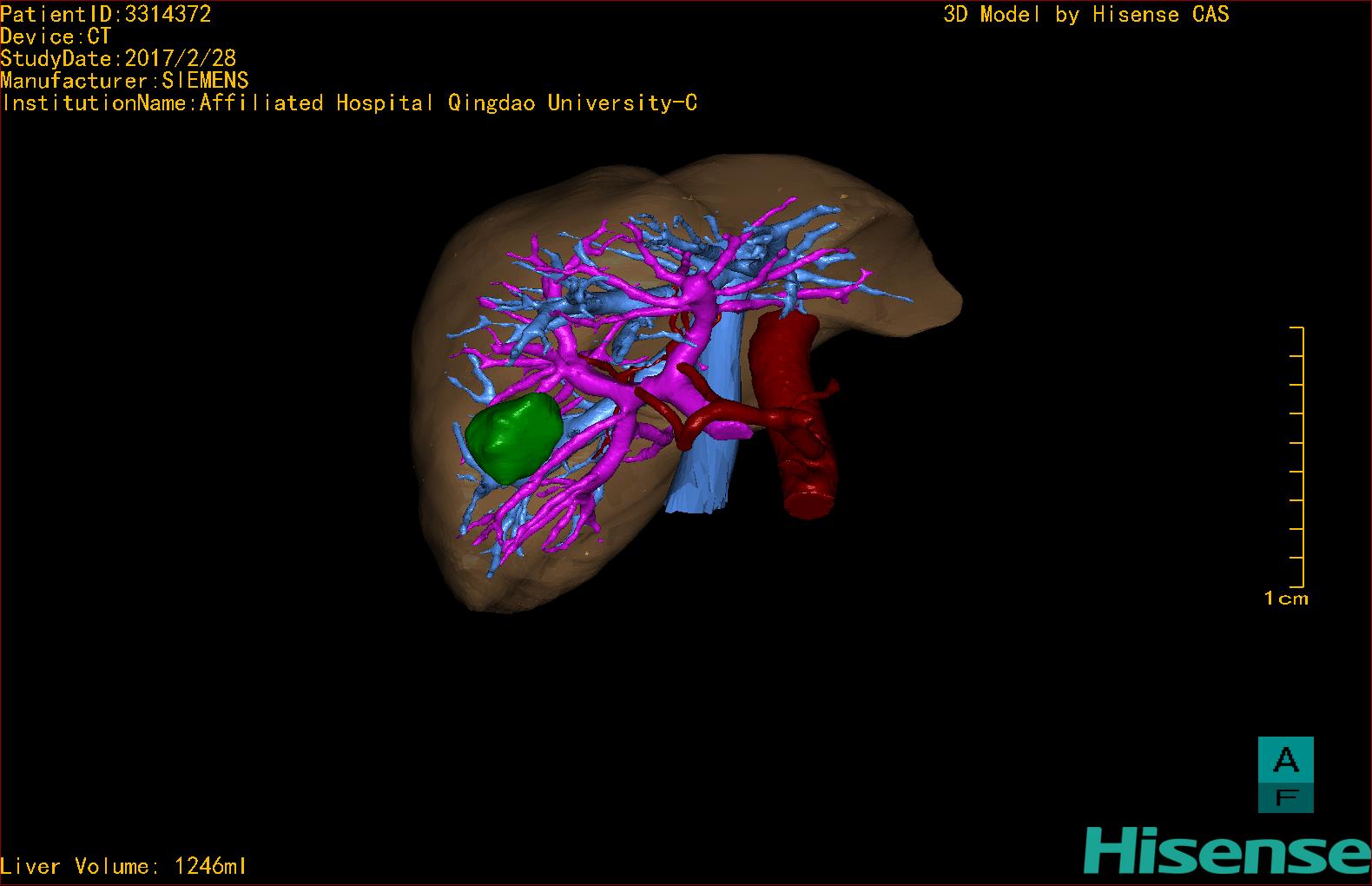This screenshot has height=886, width=1372.
Task: Click the "Liver Volume: 1246ml" readout
Action: click(x=123, y=866)
